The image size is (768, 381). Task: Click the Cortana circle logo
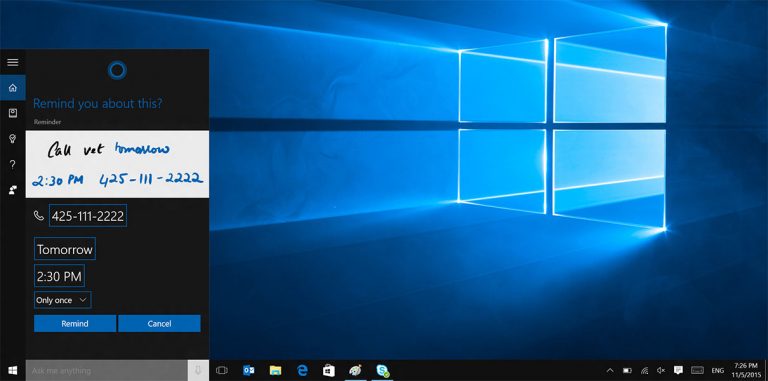pos(117,71)
